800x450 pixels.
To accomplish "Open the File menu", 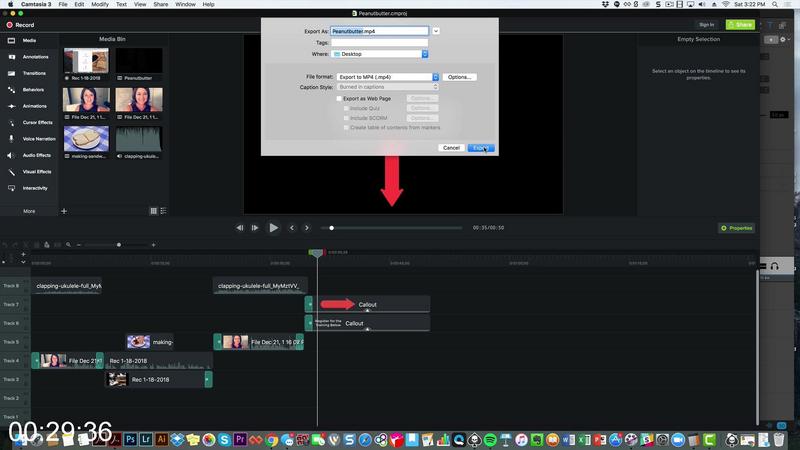I will (63, 4).
